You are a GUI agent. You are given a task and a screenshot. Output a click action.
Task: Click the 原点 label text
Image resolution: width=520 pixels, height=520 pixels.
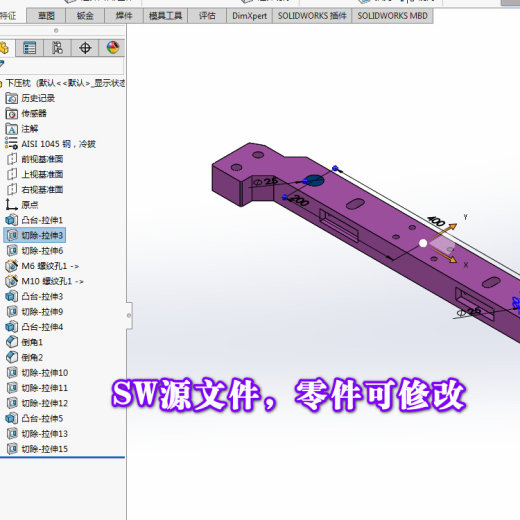click(x=30, y=205)
